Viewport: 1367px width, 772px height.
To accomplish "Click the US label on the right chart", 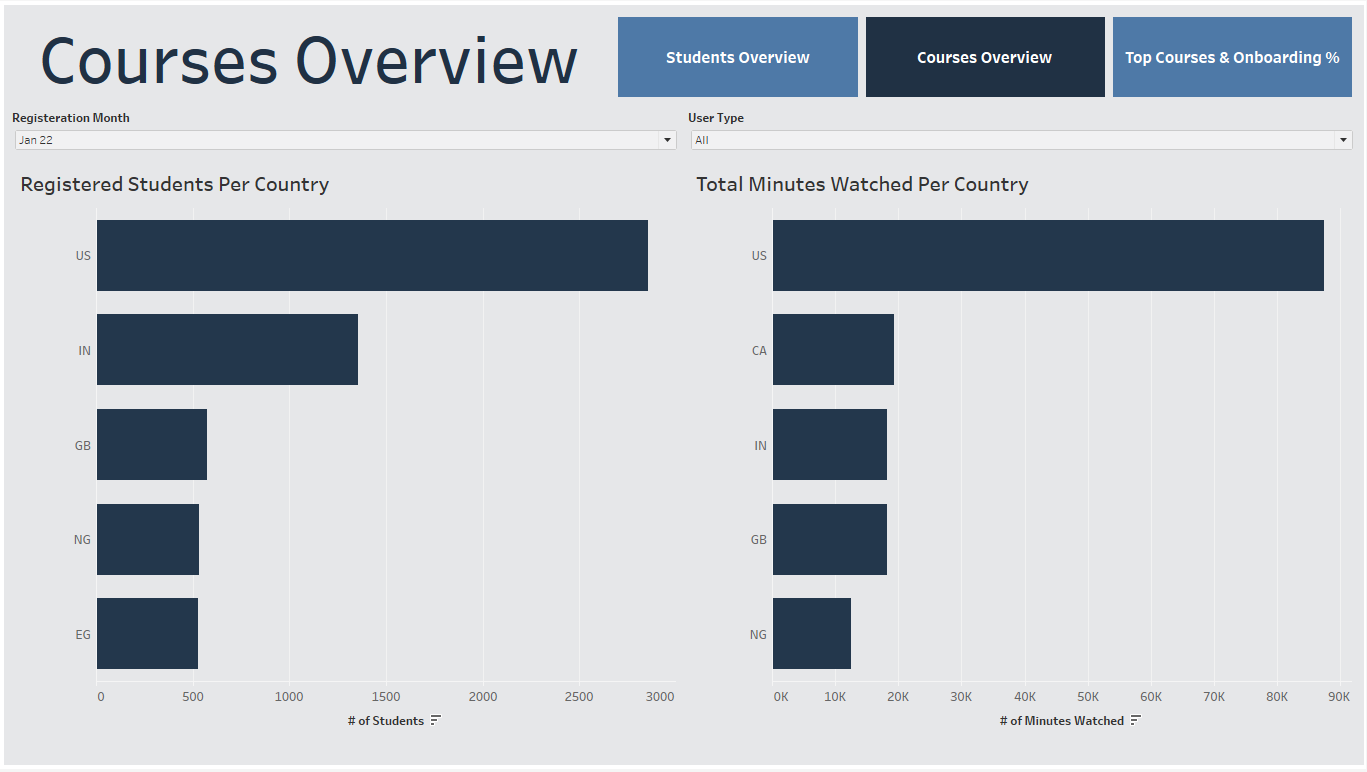I will tap(758, 255).
